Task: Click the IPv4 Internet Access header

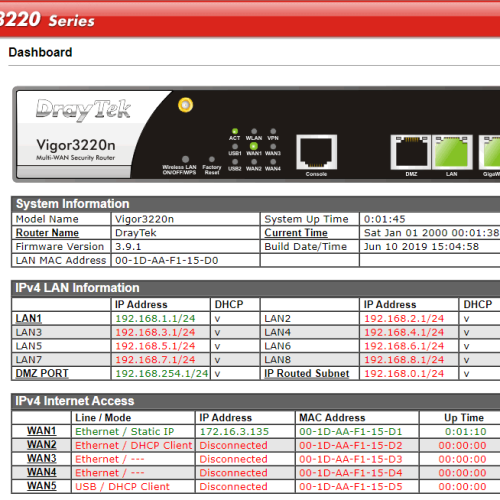Action: 256,401
